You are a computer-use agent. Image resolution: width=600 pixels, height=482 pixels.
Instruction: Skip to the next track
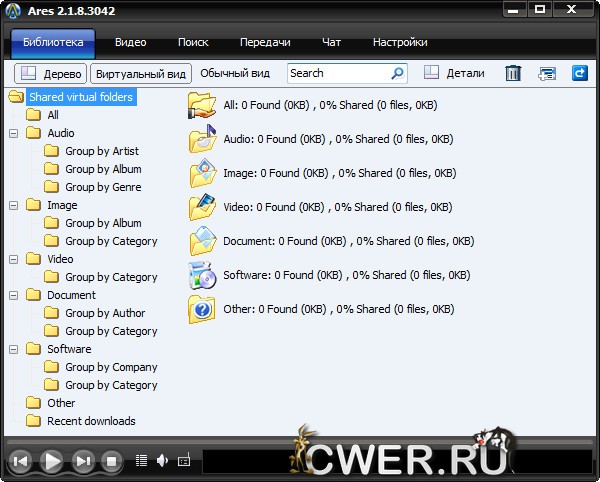pos(84,461)
